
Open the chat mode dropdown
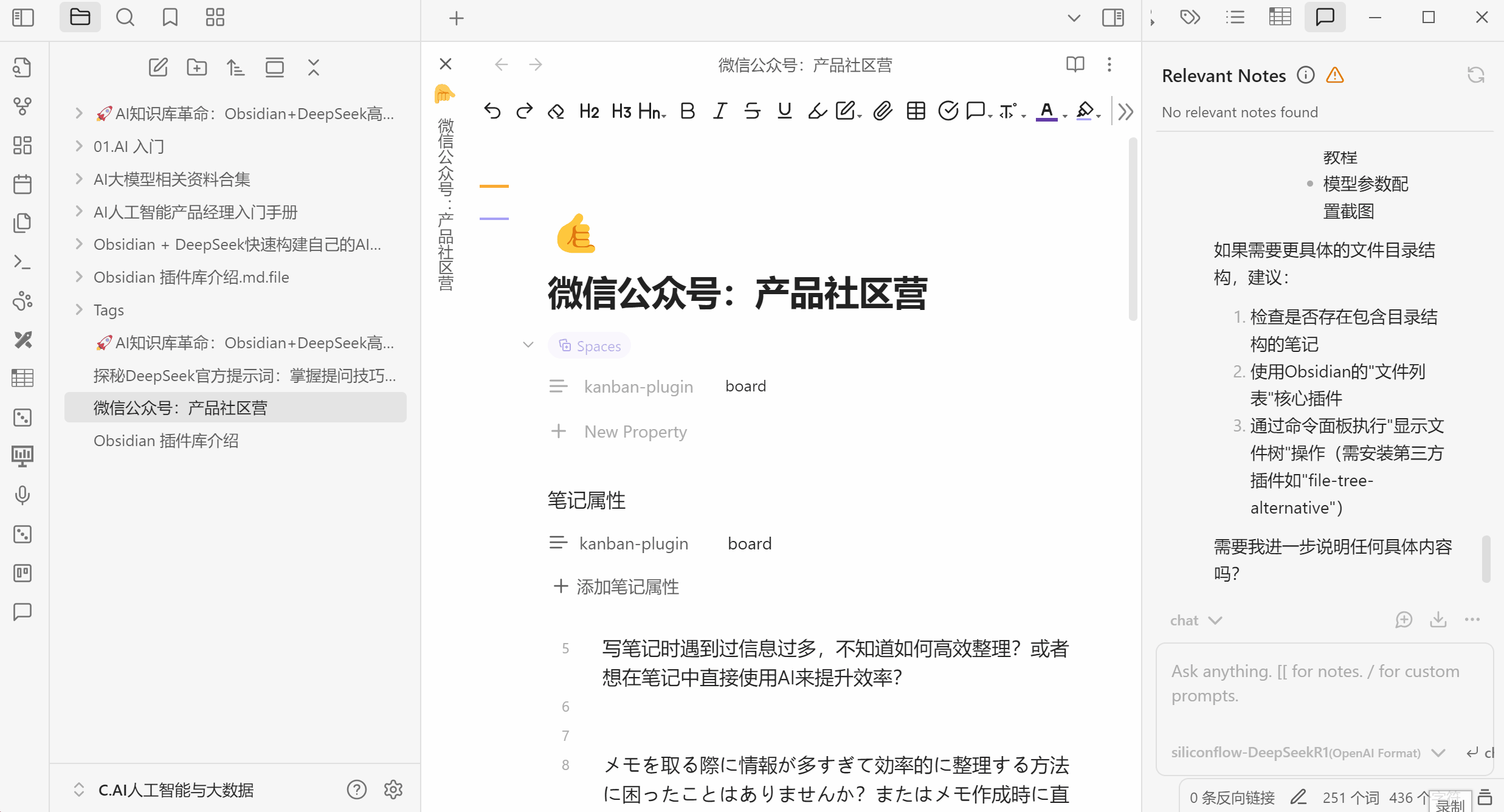click(x=1195, y=621)
